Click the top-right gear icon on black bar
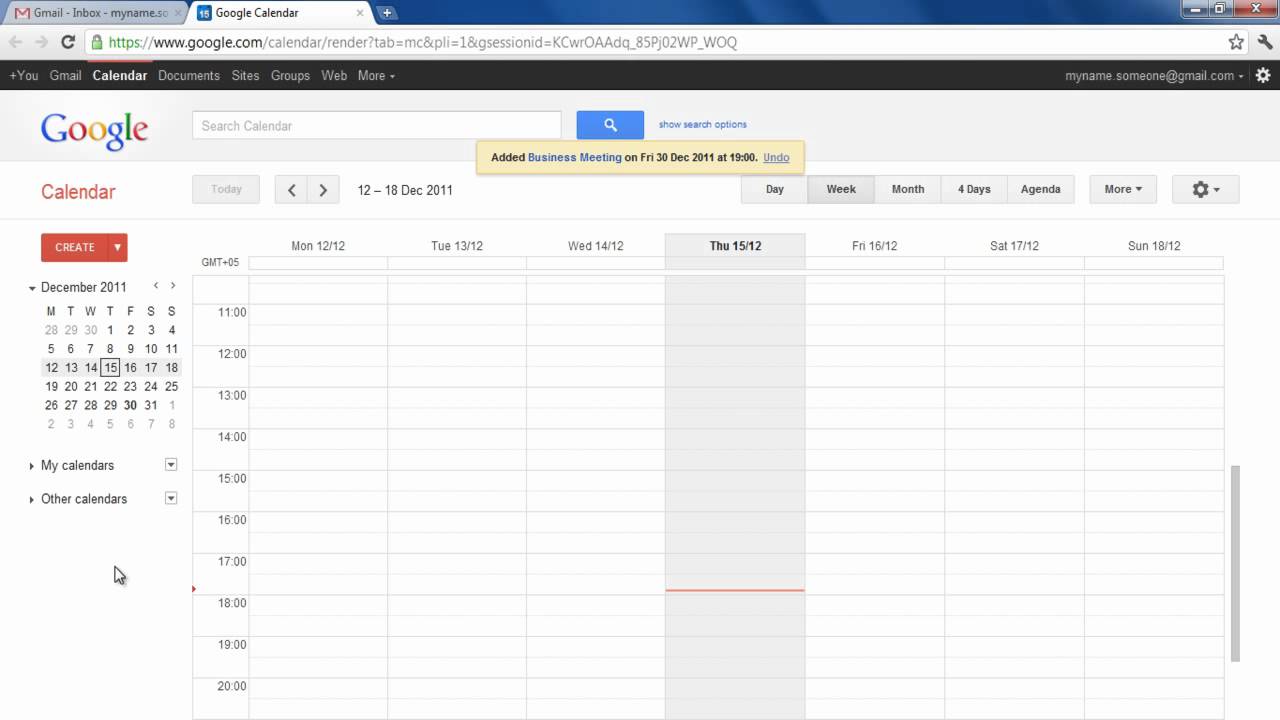The image size is (1280, 720). 1262,75
